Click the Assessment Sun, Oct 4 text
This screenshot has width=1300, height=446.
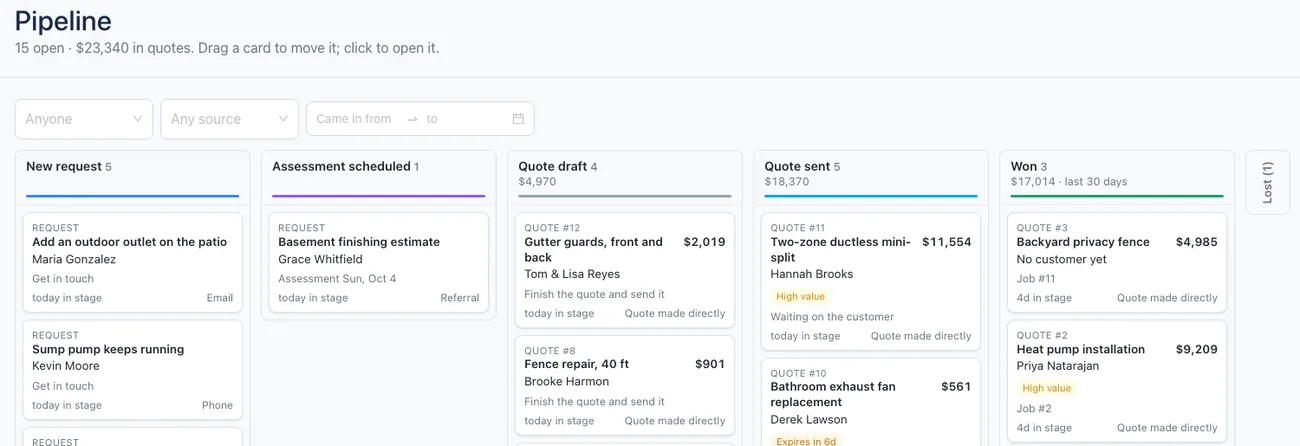point(337,279)
